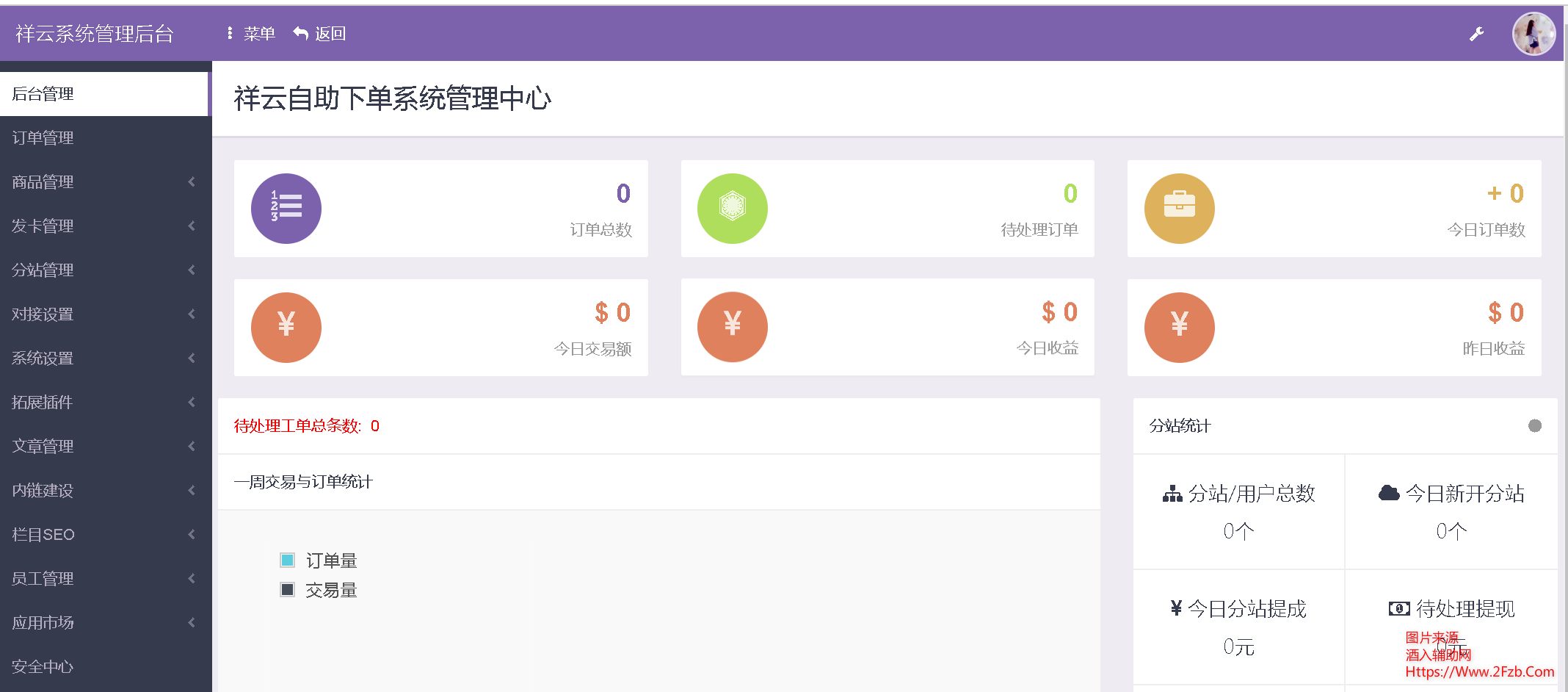Click the gray status dot in 分站统计 panel

click(1535, 425)
